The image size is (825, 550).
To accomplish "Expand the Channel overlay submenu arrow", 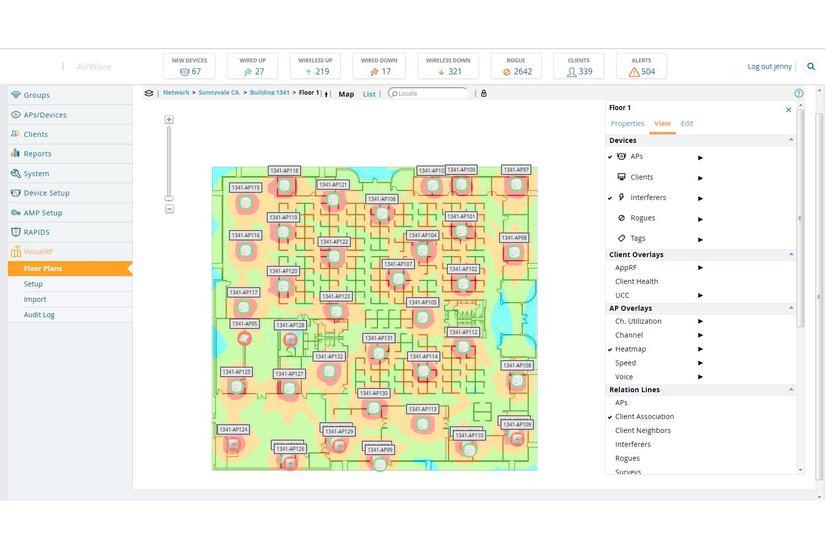I will 700,335.
